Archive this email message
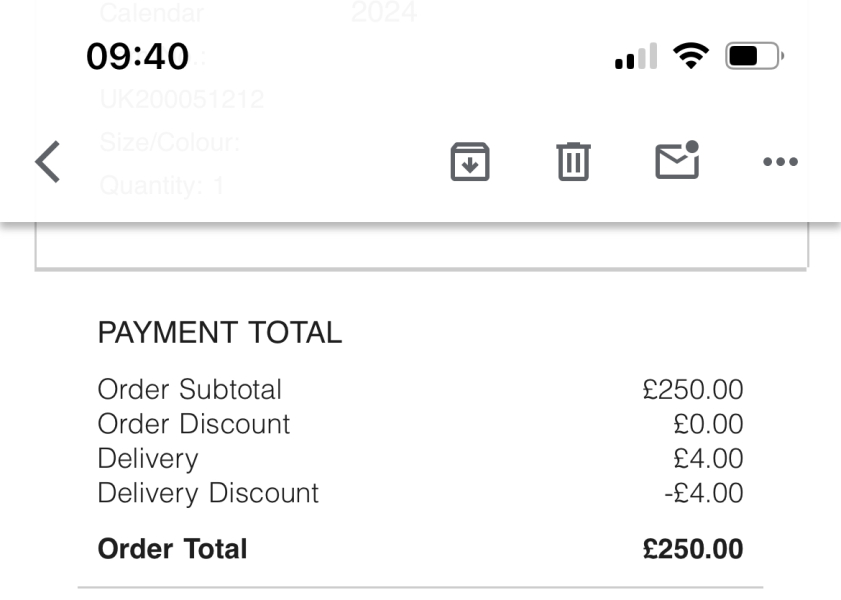This screenshot has width=841, height=600. click(469, 162)
